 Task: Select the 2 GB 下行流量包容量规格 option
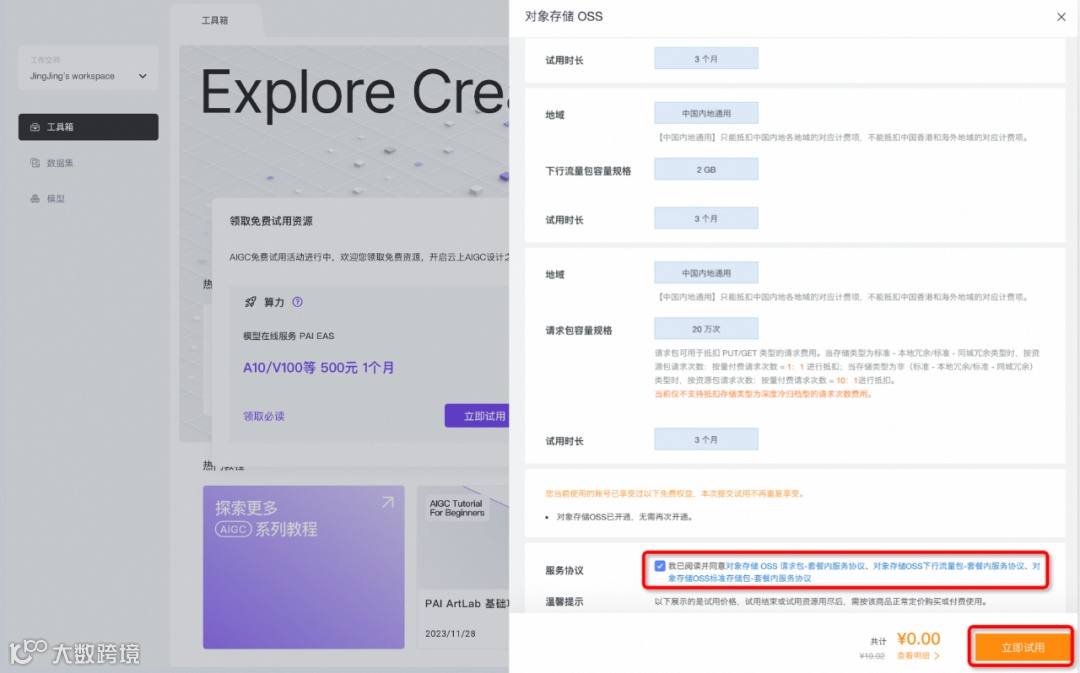(706, 169)
